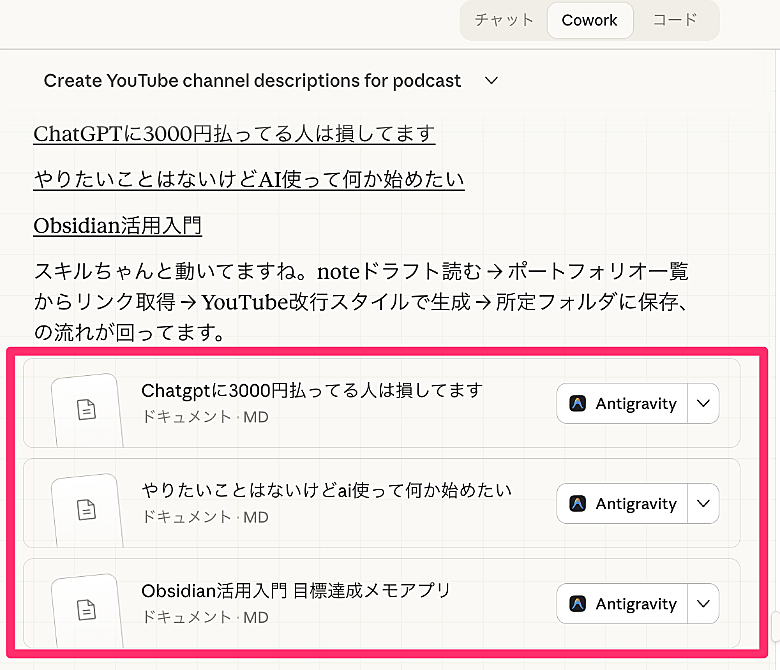Click the document icon for Chatgptに3000円 file
This screenshot has height=670, width=780.
[87, 410]
